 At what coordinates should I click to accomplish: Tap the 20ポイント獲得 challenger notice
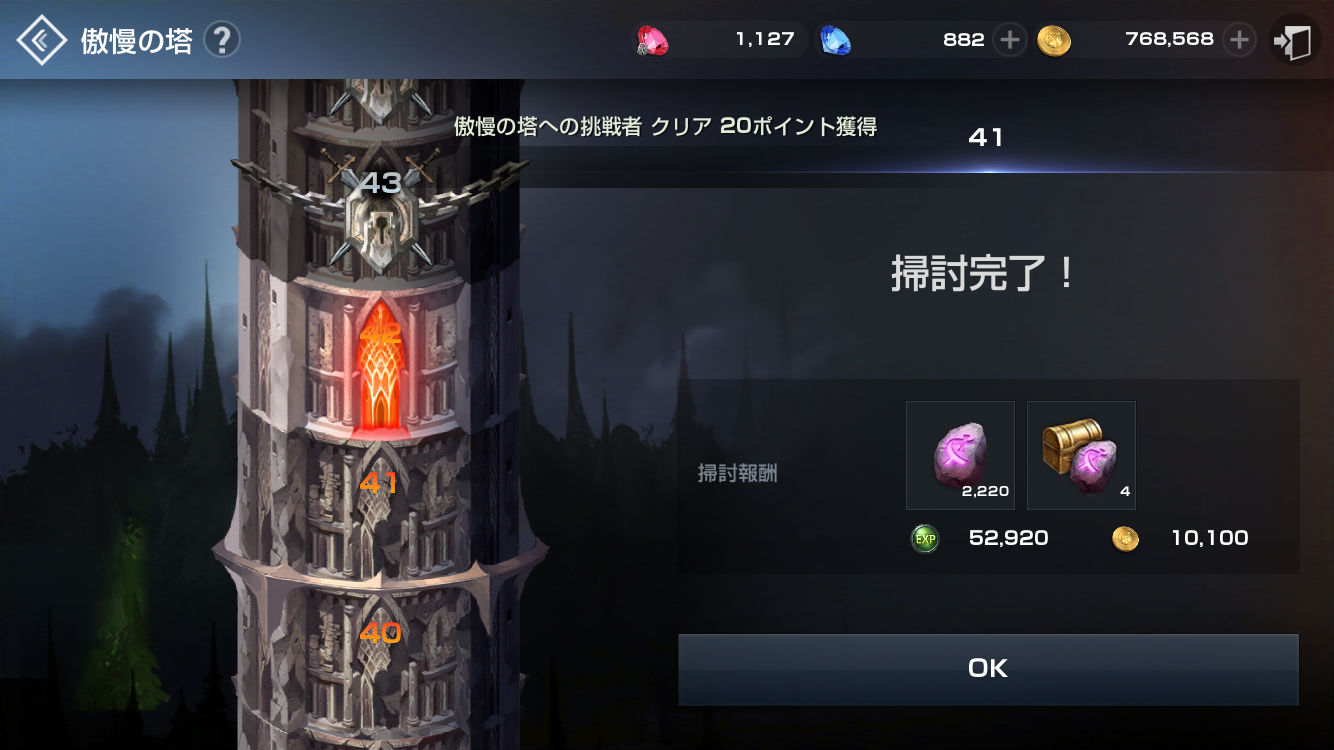coord(666,127)
